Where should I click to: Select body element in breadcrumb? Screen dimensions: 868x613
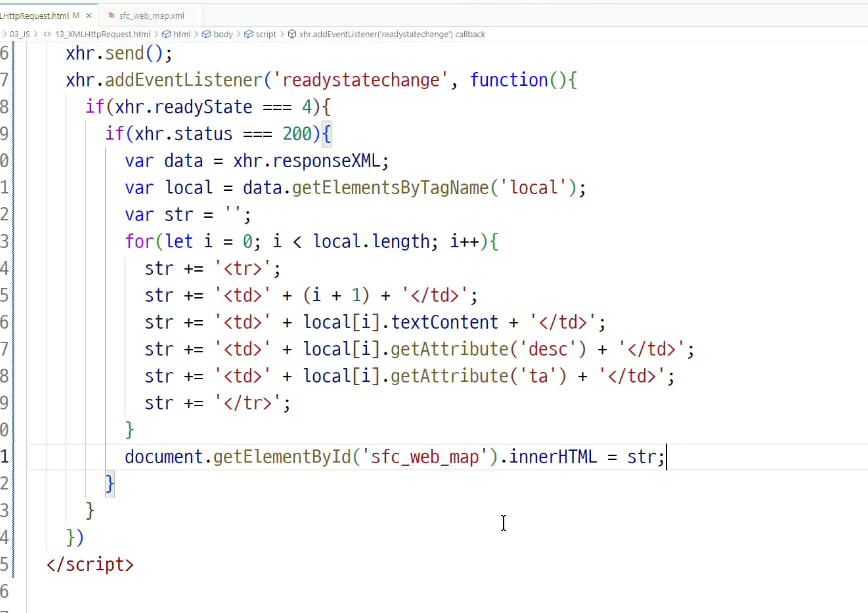click(223, 34)
